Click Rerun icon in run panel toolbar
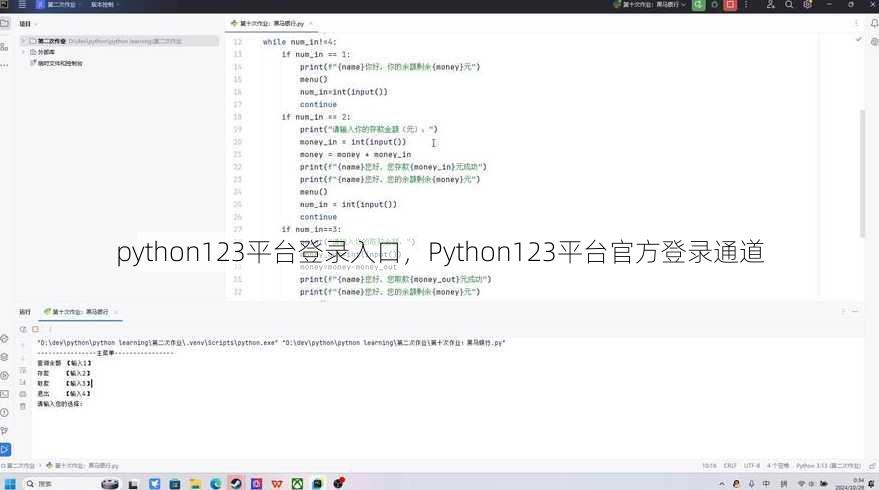 coord(23,329)
